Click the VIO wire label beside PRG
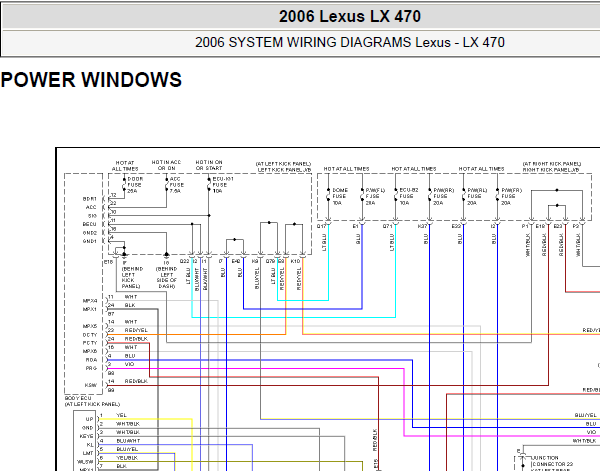600x471 pixels. pos(130,364)
